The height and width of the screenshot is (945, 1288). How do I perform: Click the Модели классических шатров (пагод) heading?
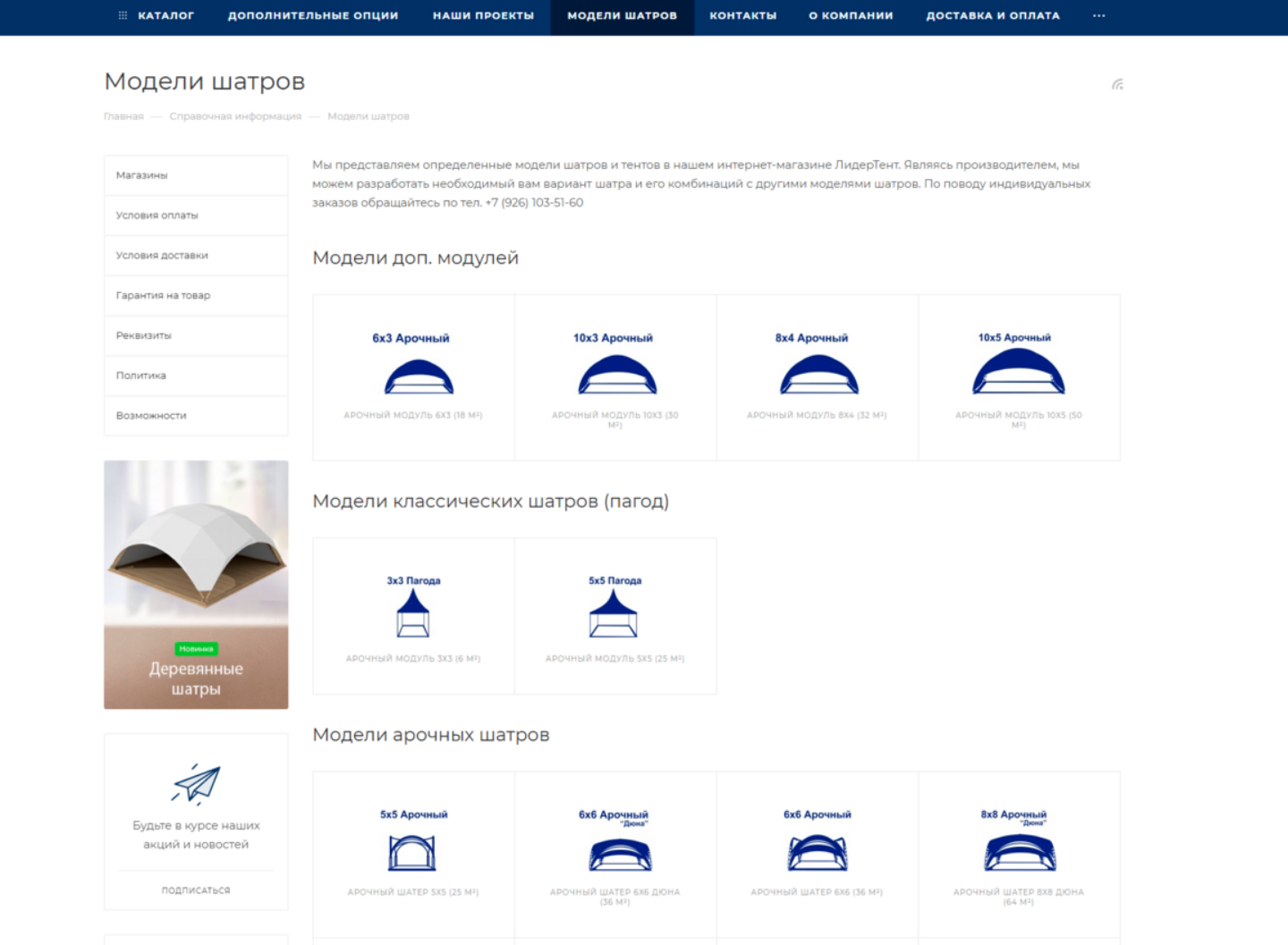coord(490,502)
